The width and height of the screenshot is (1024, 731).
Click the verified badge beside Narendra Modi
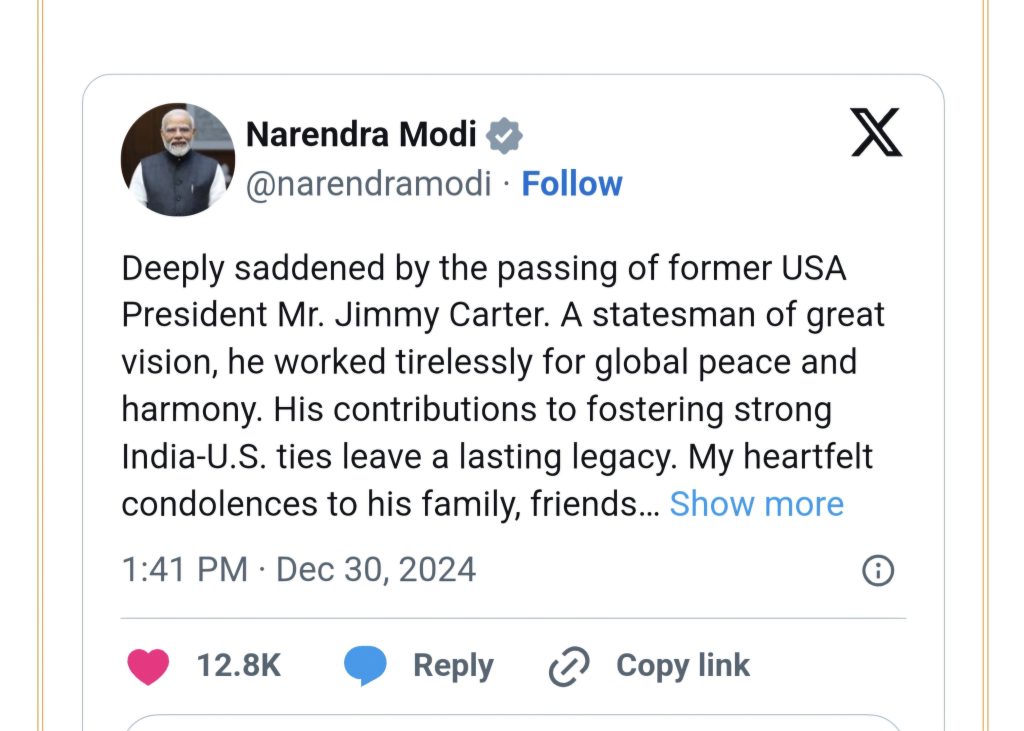[x=504, y=135]
